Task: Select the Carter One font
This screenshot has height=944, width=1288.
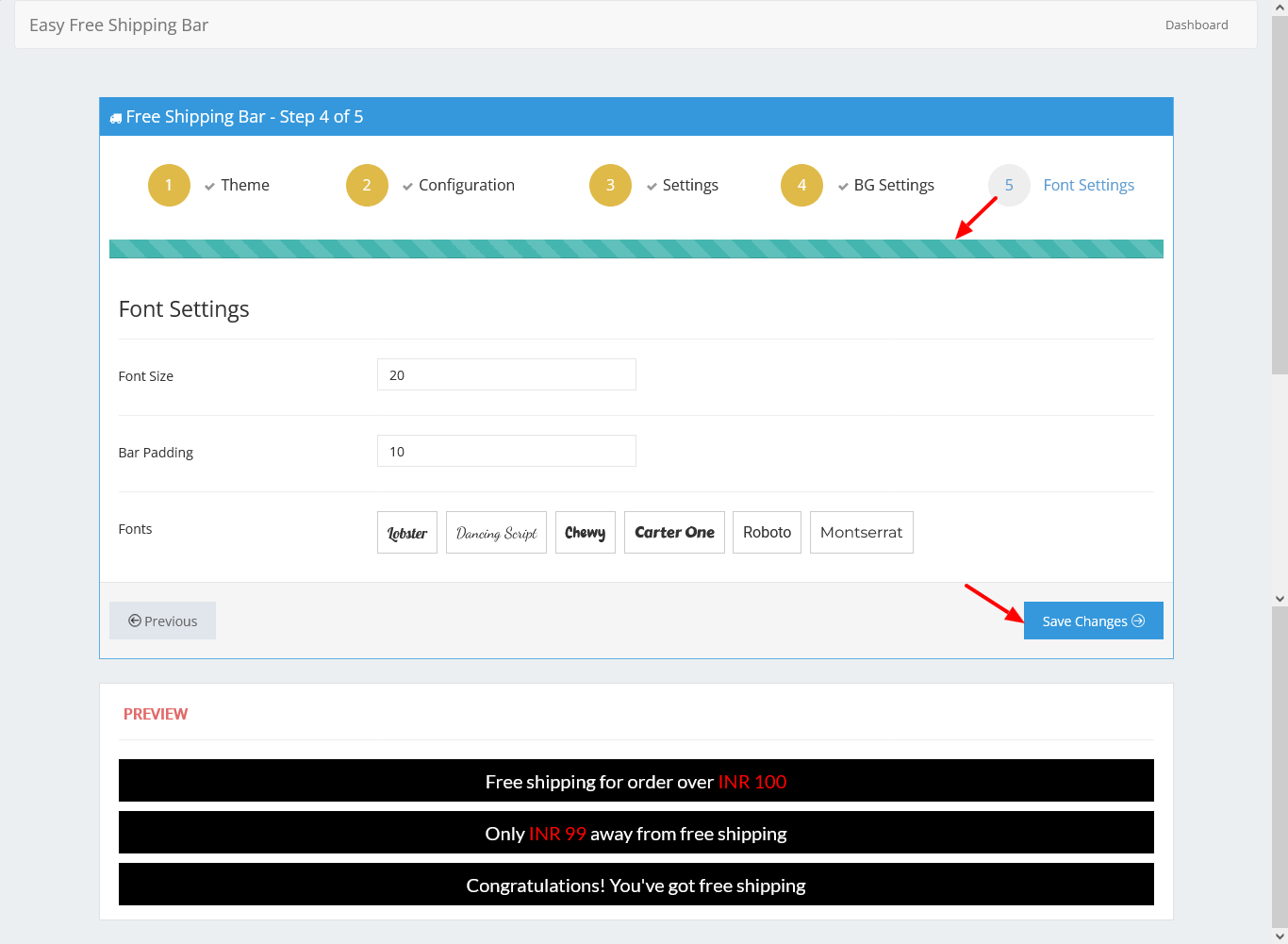Action: [x=674, y=533]
